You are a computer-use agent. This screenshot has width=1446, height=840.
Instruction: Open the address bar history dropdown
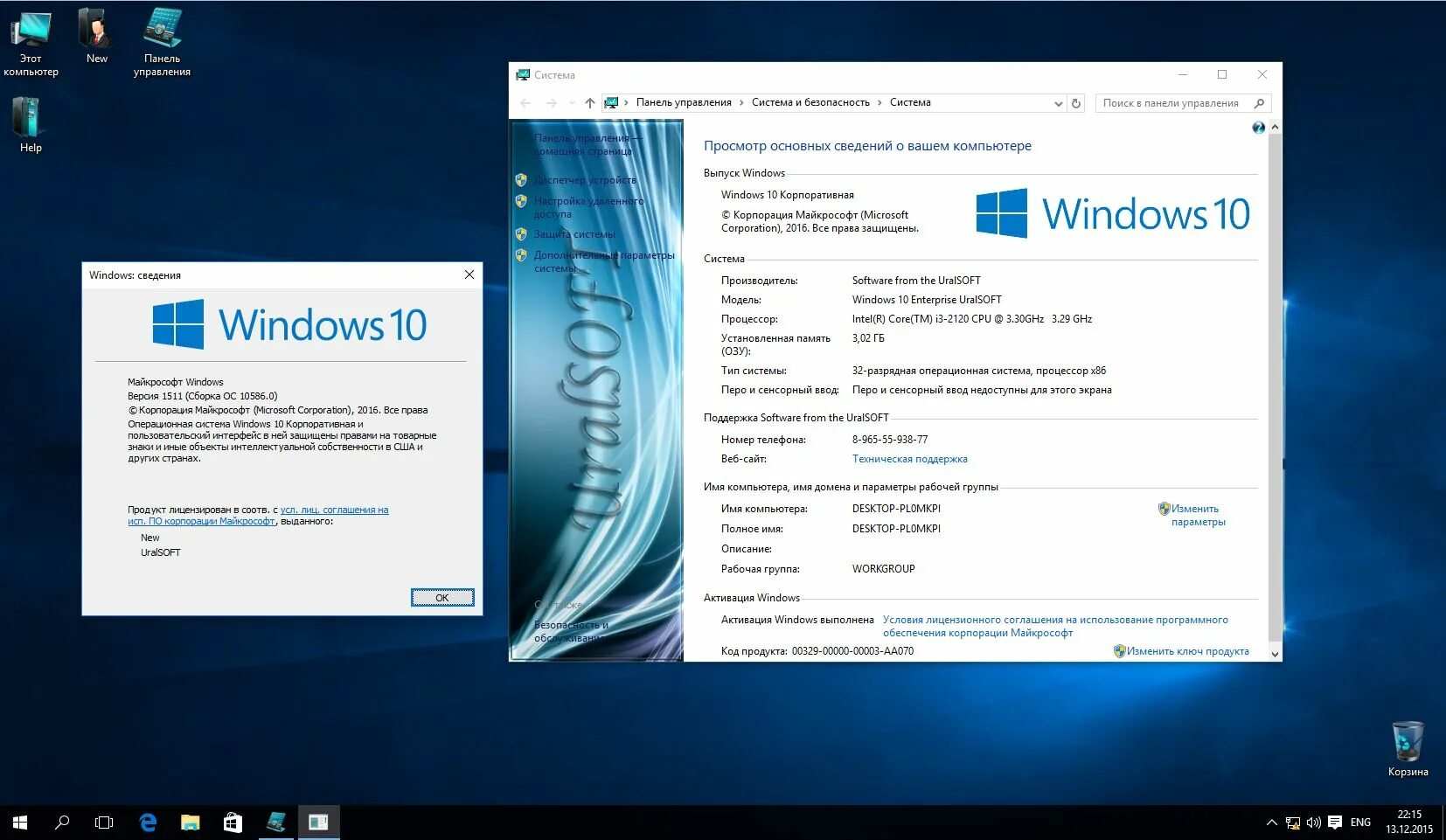(x=1059, y=102)
